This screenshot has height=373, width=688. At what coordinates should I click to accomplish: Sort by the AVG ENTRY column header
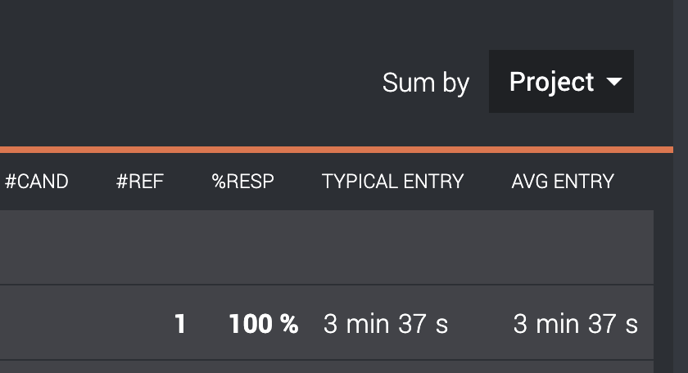[563, 181]
